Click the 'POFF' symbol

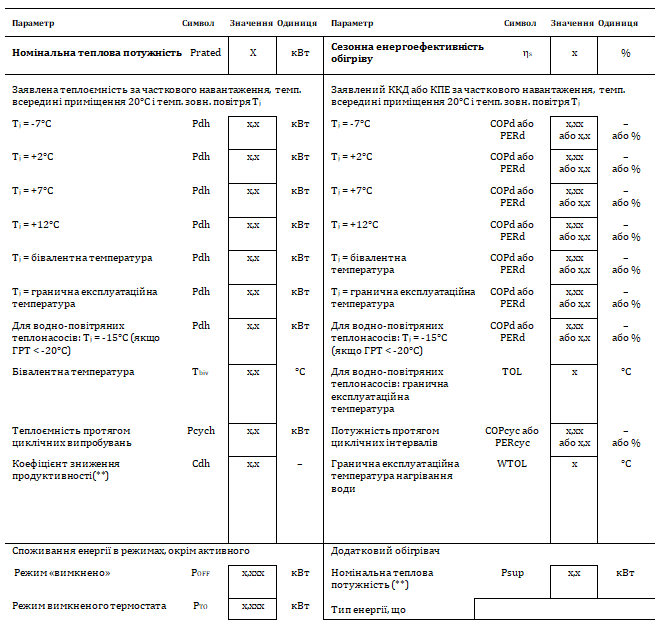pyautogui.click(x=200, y=573)
